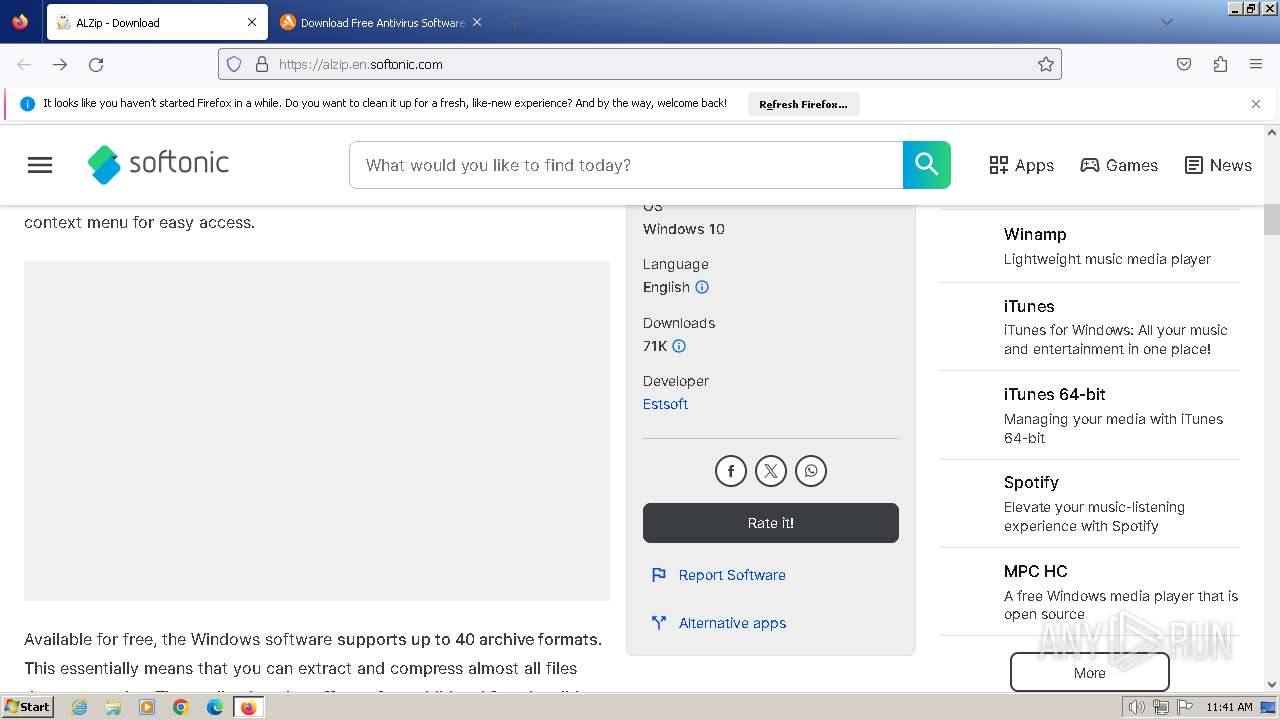Close the Antivirus Software tab
The height and width of the screenshot is (720, 1280).
tap(477, 22)
